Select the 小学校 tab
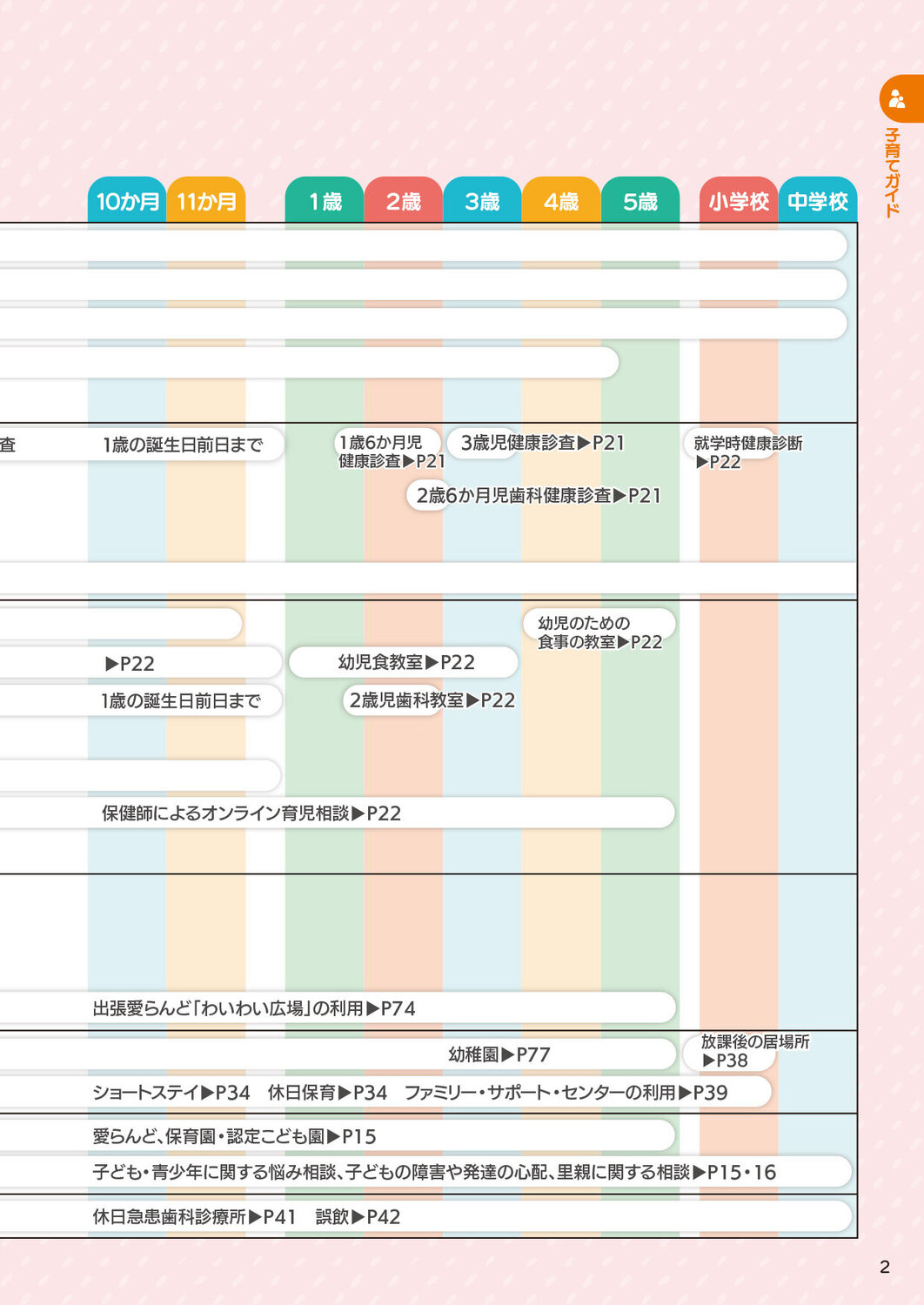This screenshot has width=924, height=1305. tap(739, 202)
